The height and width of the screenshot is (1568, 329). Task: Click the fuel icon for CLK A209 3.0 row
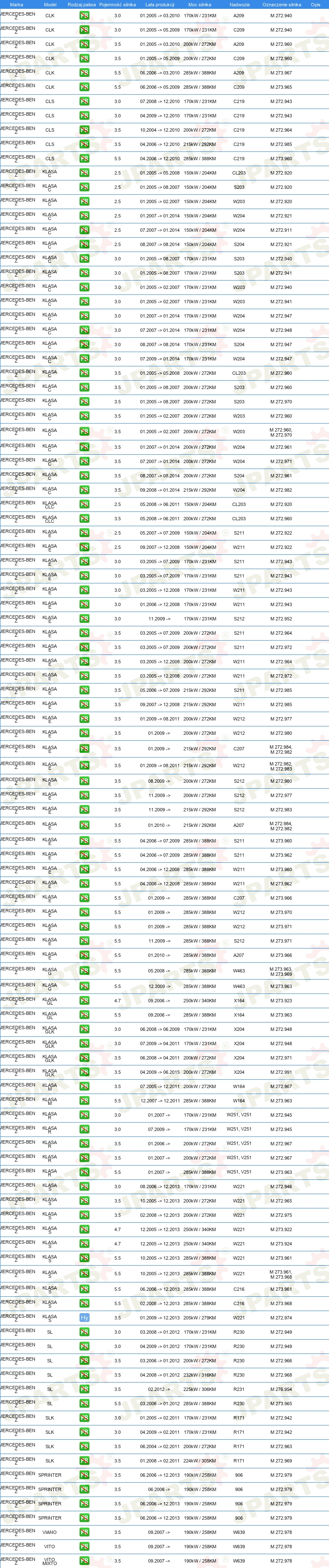[84, 16]
